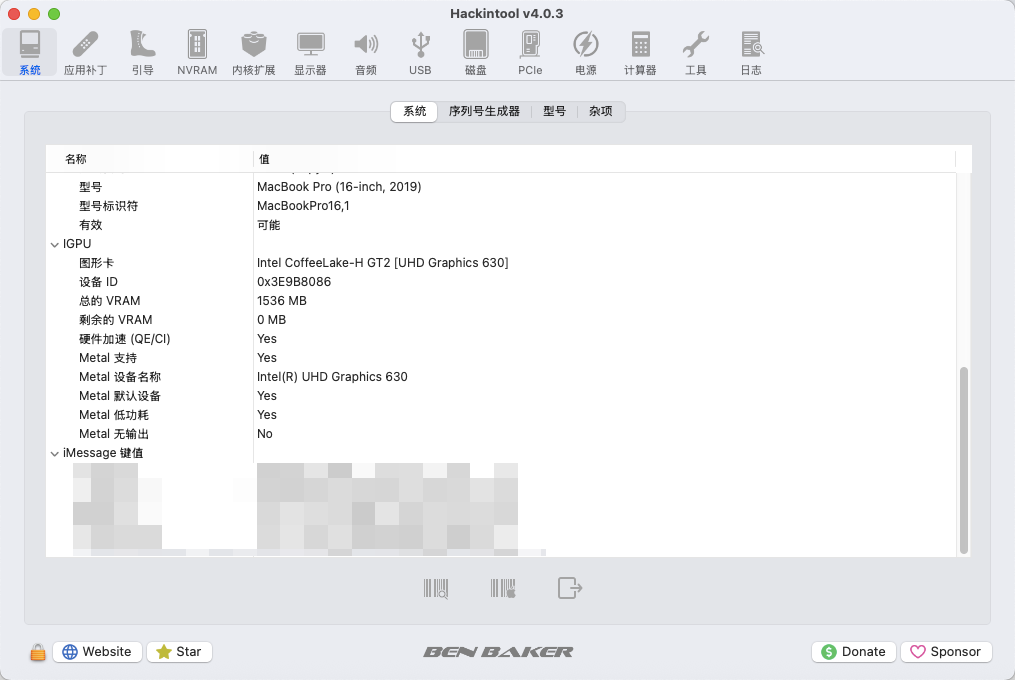
Task: Select the 0x3E9B8086 value
Action: 294,282
